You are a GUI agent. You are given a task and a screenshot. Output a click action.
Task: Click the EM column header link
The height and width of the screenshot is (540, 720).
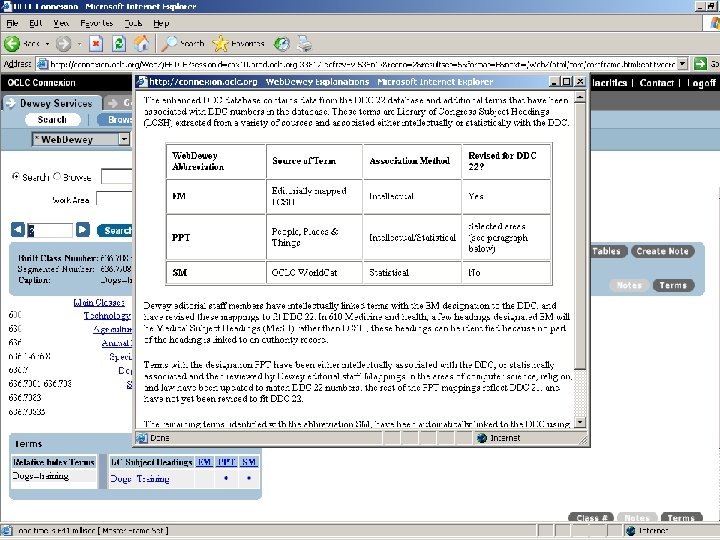(204, 462)
